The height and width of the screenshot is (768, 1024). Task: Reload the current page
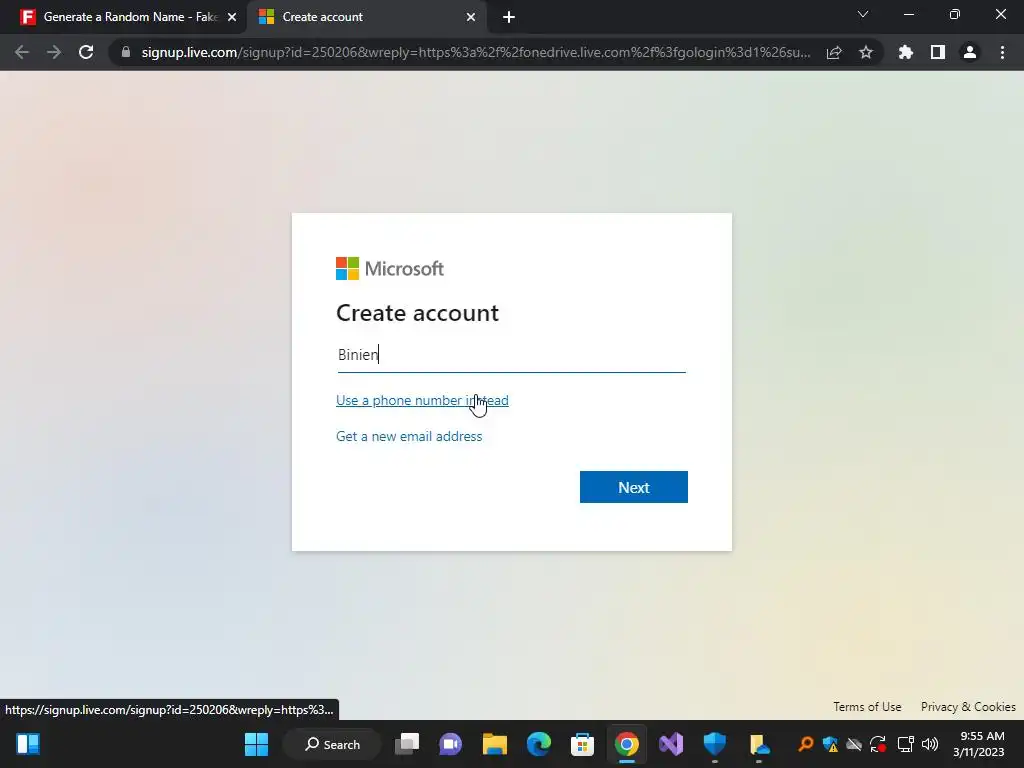pos(86,52)
